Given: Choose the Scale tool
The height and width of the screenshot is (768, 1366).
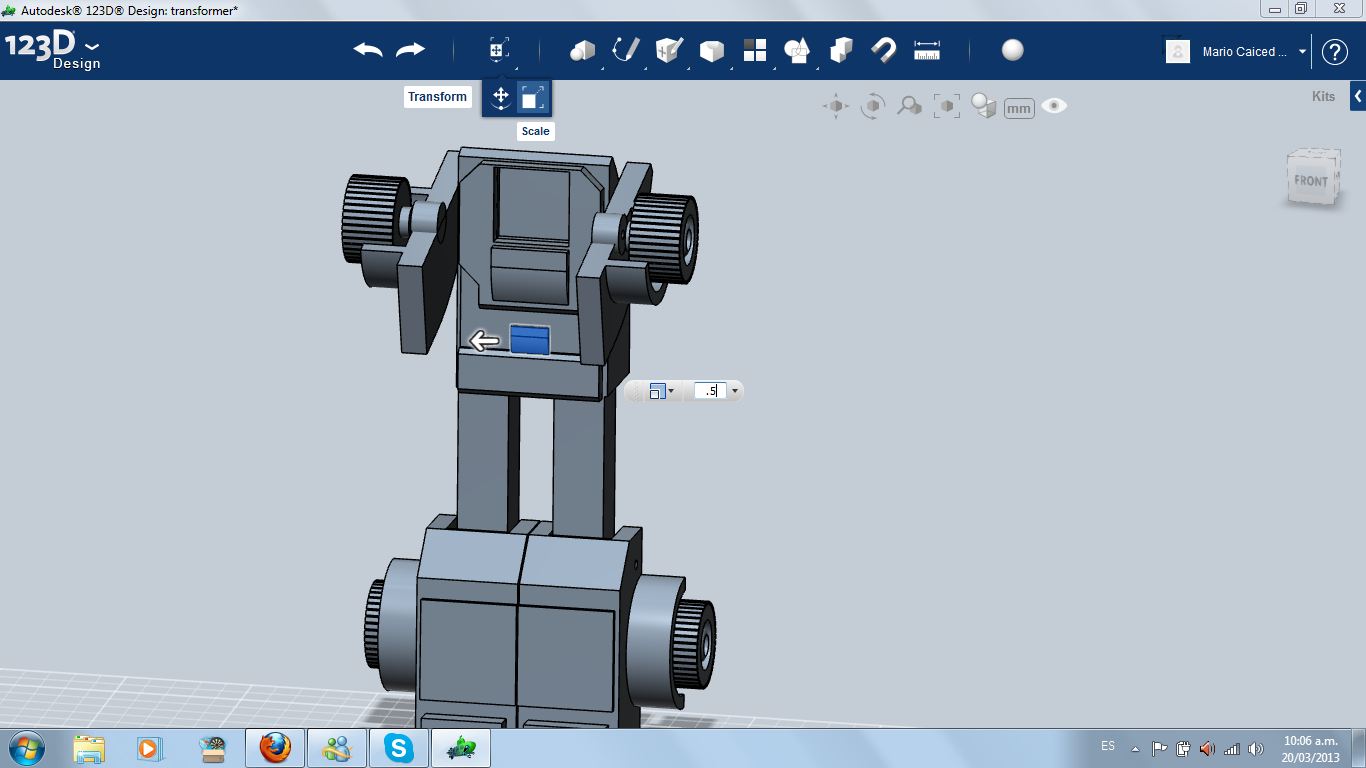Looking at the screenshot, I should coord(533,97).
